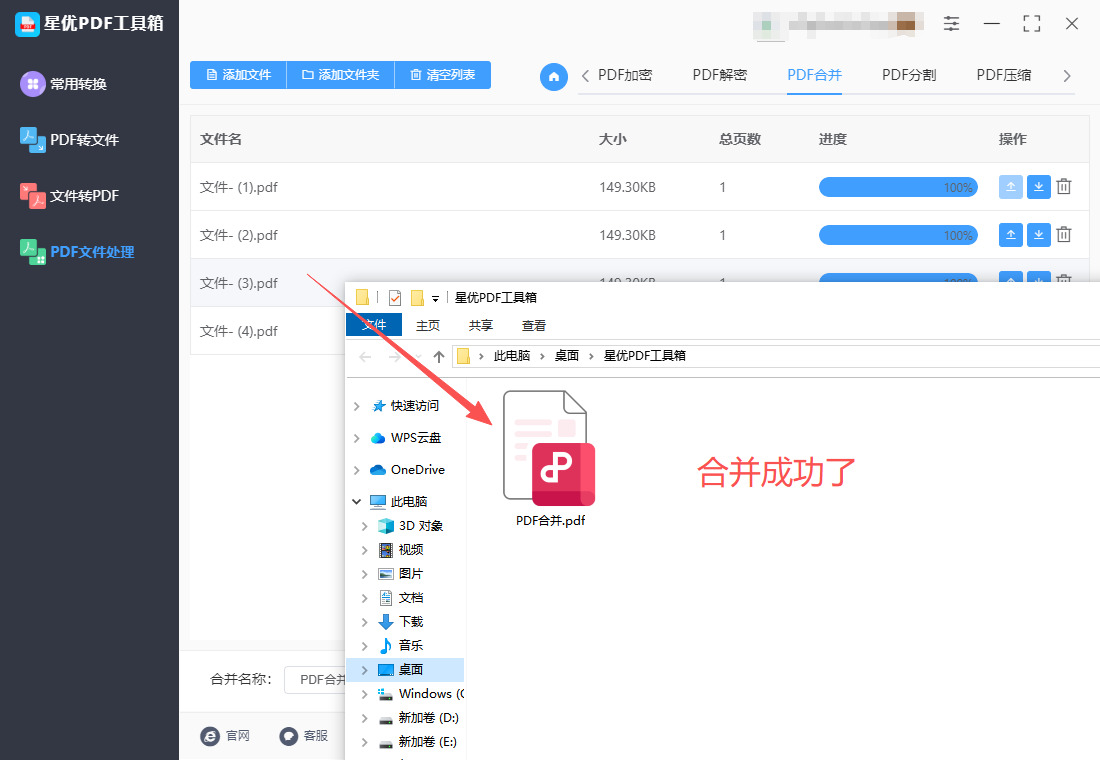The image size is (1100, 760).
Task: Switch to the PDF压缩 tab
Action: pyautogui.click(x=1004, y=75)
